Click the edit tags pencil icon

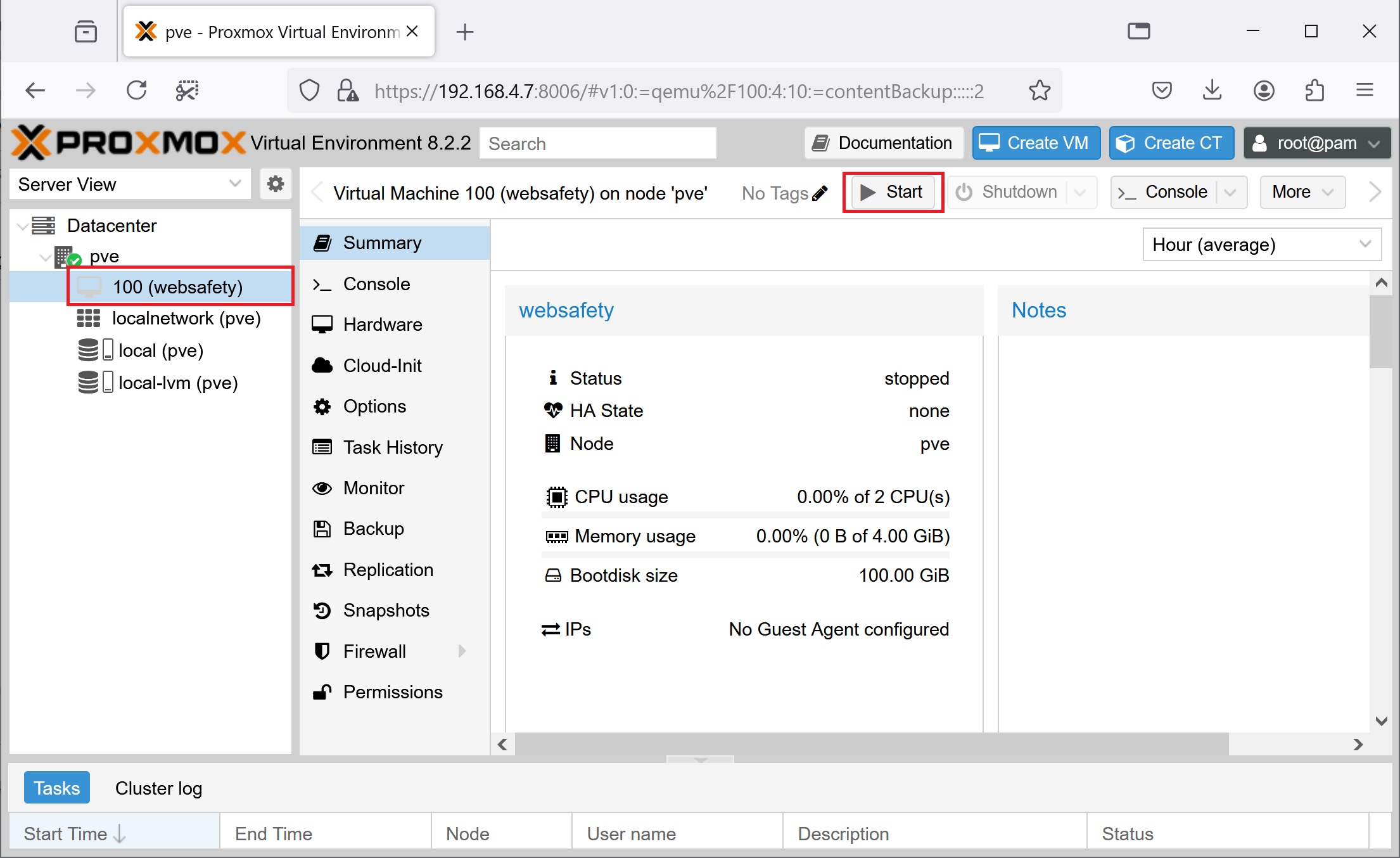pos(820,193)
